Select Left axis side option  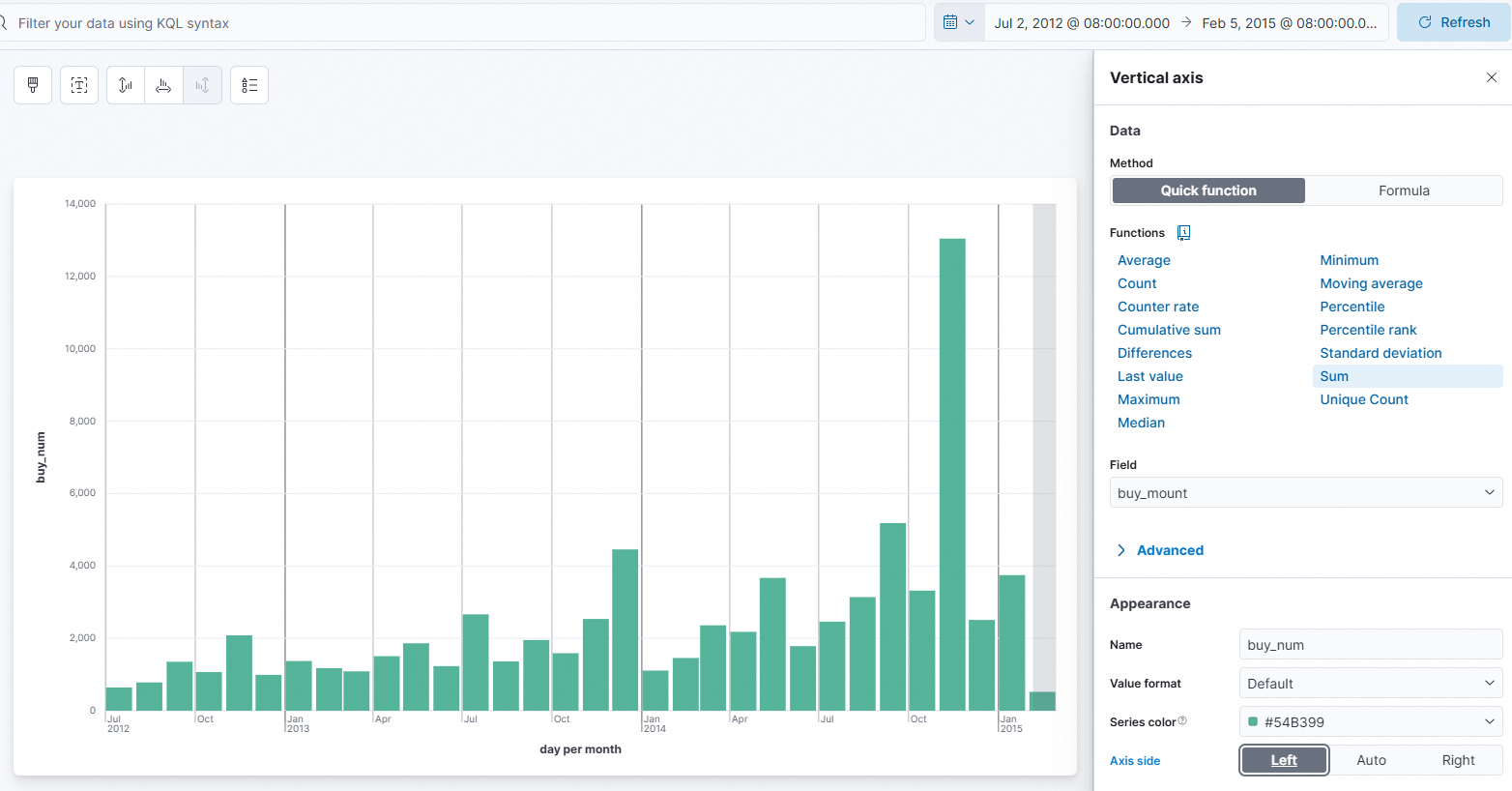[x=1284, y=760]
